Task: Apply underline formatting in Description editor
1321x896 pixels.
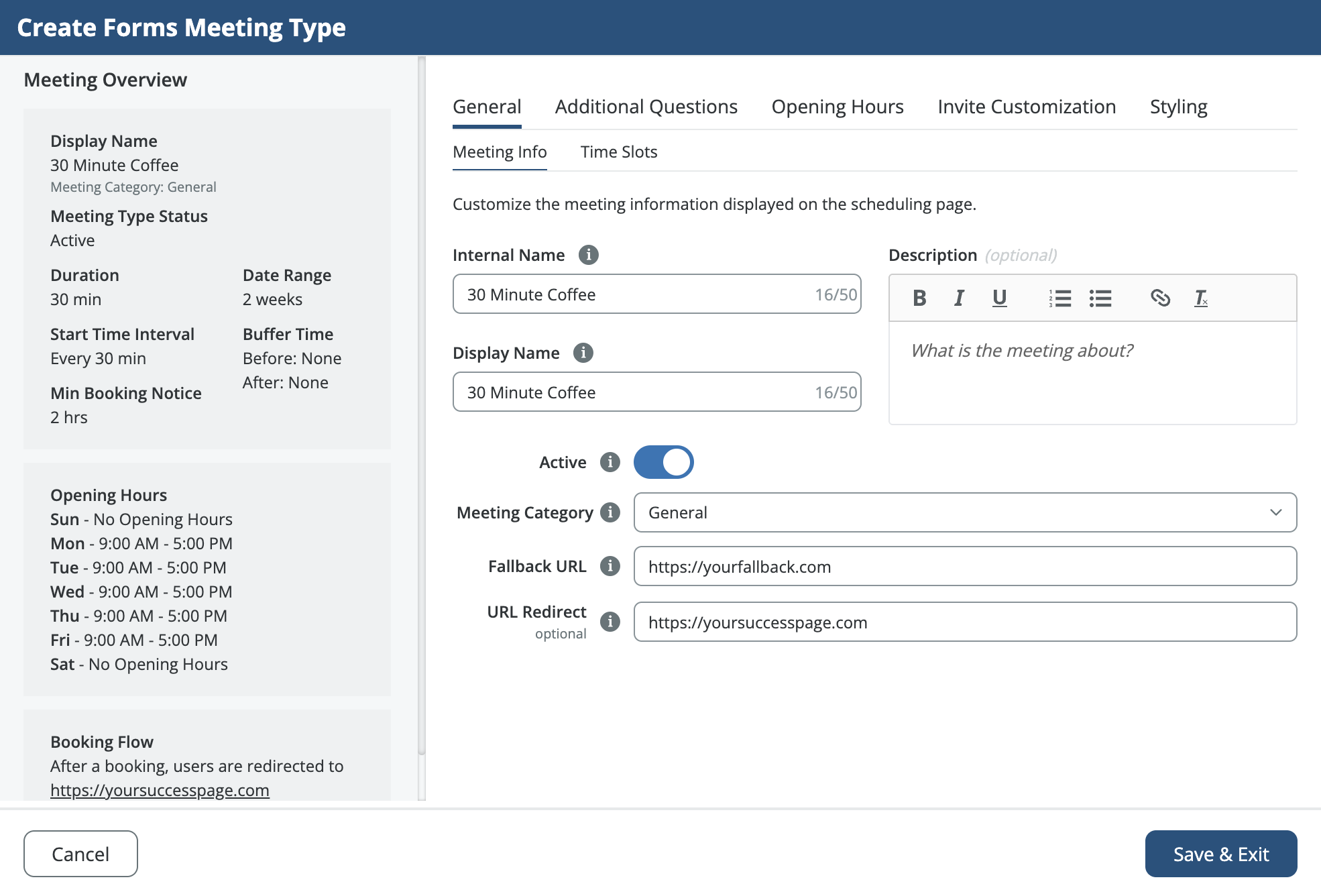Action: (x=999, y=298)
